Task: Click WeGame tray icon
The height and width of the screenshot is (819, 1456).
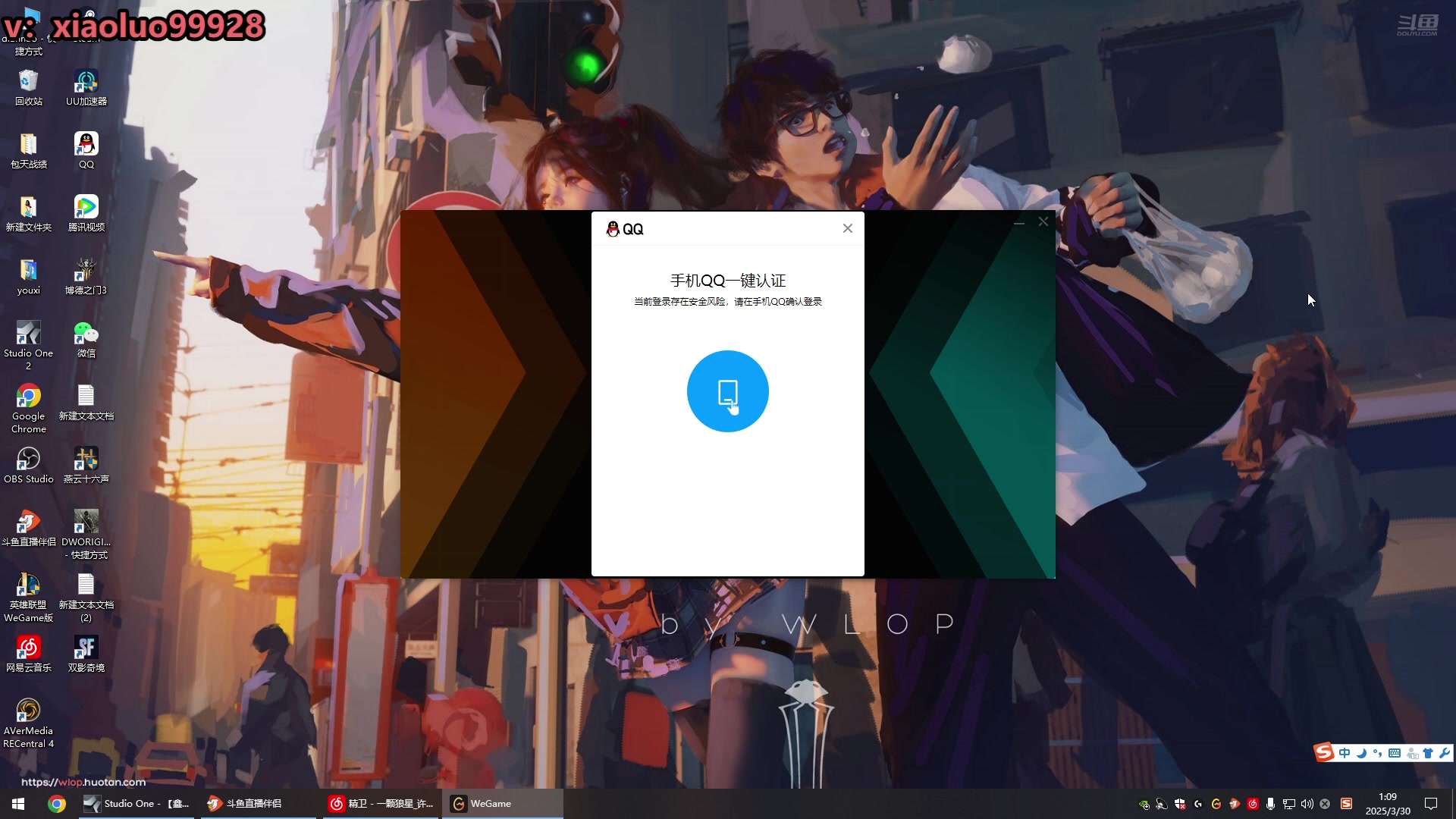Action: [1216, 804]
